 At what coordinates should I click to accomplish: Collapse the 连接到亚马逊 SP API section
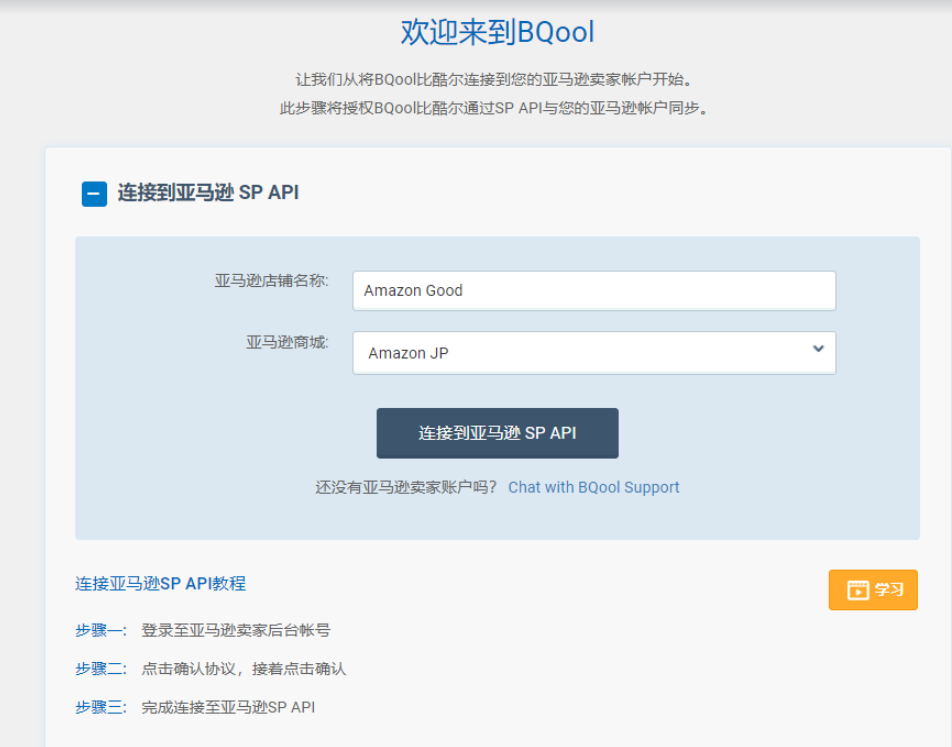tap(94, 194)
